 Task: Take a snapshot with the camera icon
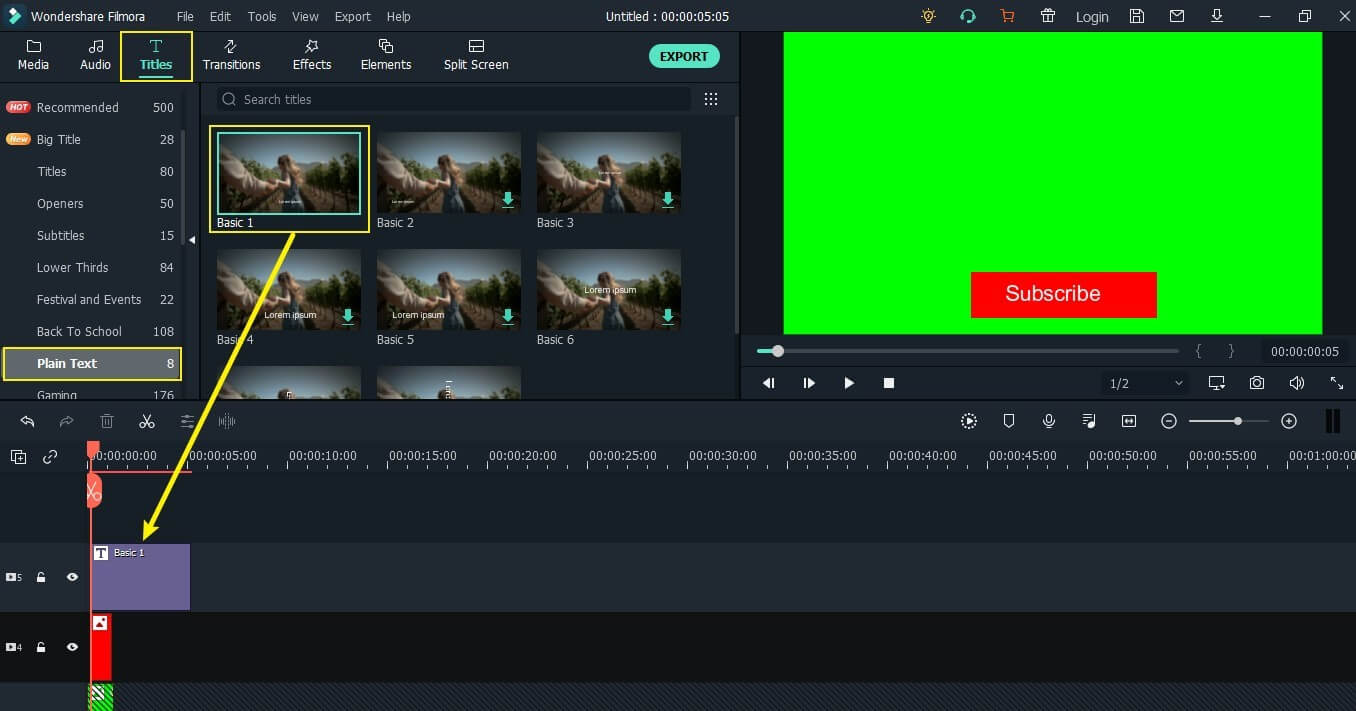[1257, 383]
